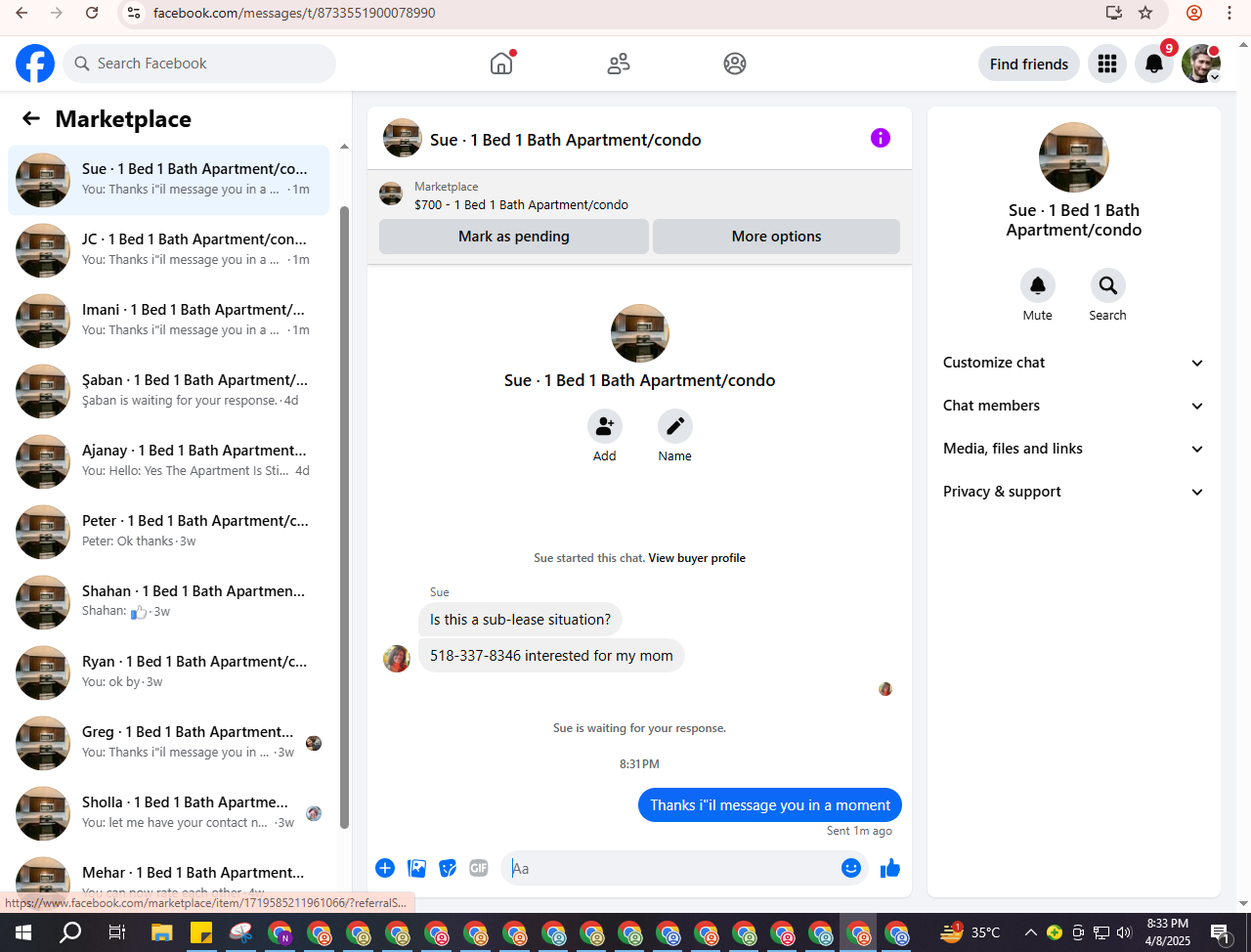Open Shahan's apartment conversation
Screen dimensions: 1251x952
point(168,602)
